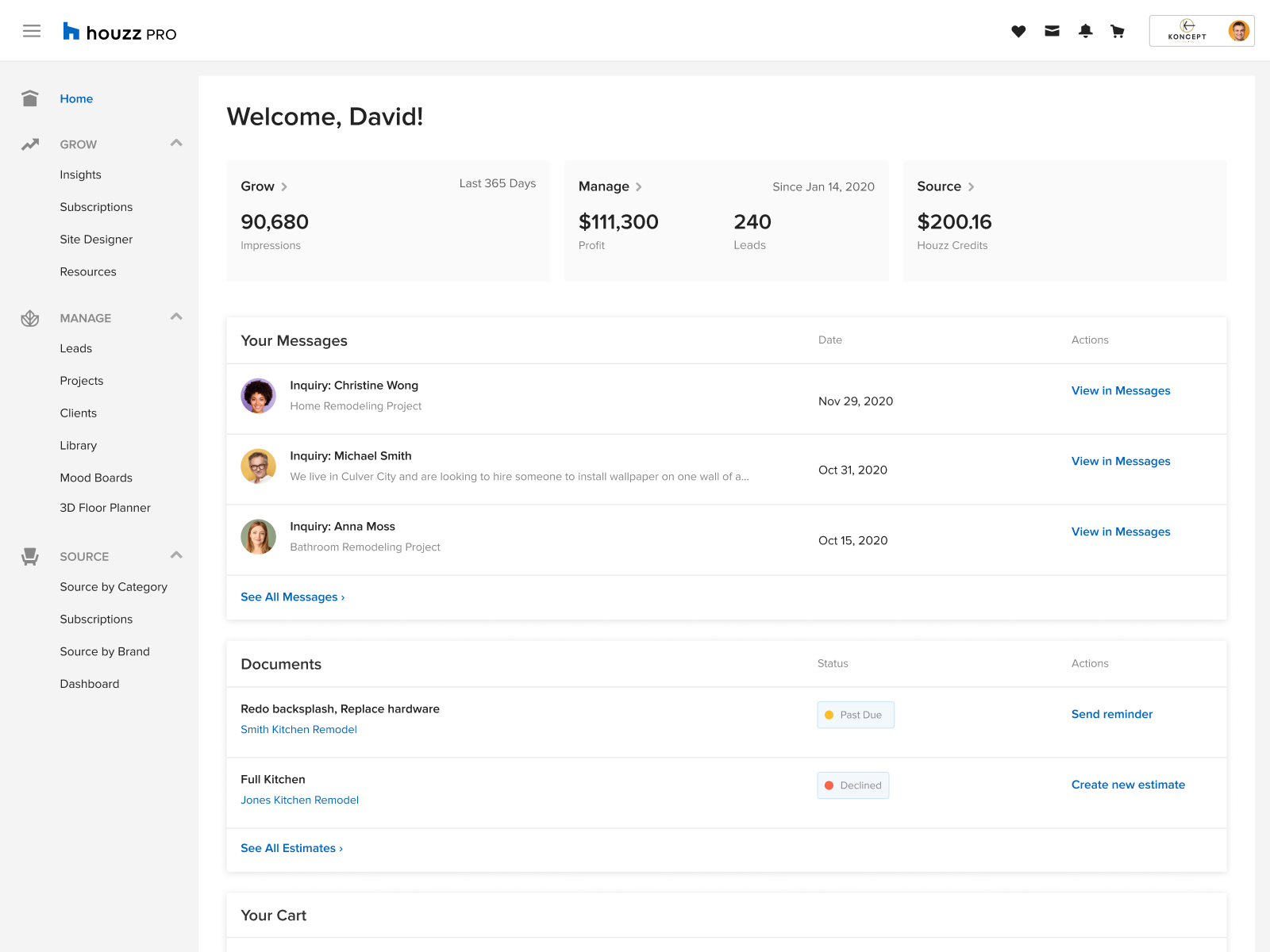Click the Source chair icon in sidebar
This screenshot has width=1270, height=952.
30,557
